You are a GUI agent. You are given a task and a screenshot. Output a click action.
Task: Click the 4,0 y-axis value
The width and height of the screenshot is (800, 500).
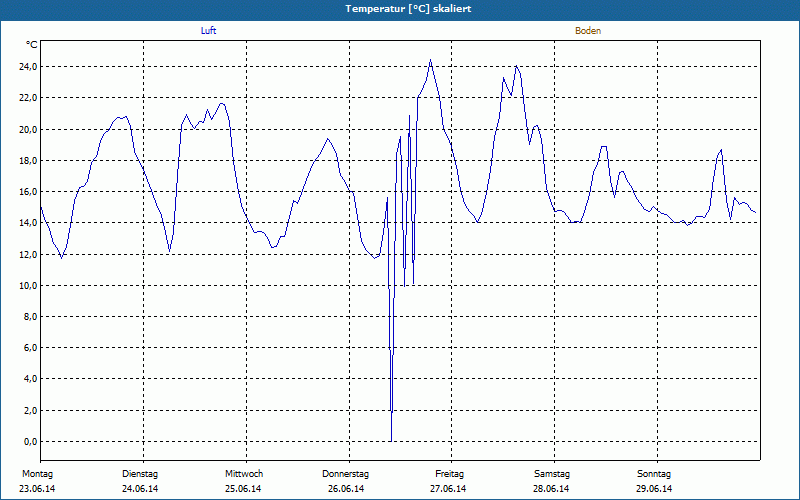32,379
